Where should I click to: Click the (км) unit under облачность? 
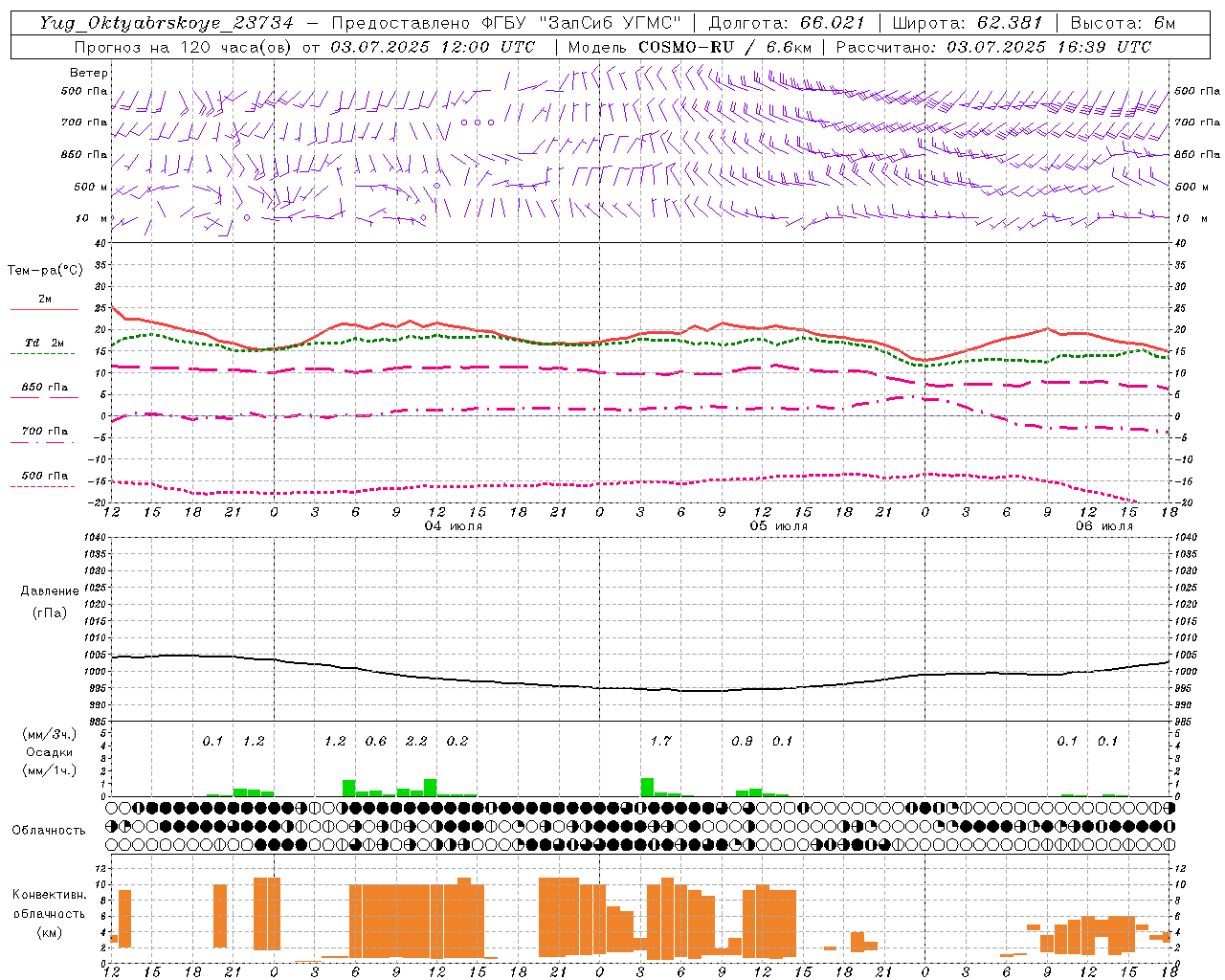click(49, 933)
